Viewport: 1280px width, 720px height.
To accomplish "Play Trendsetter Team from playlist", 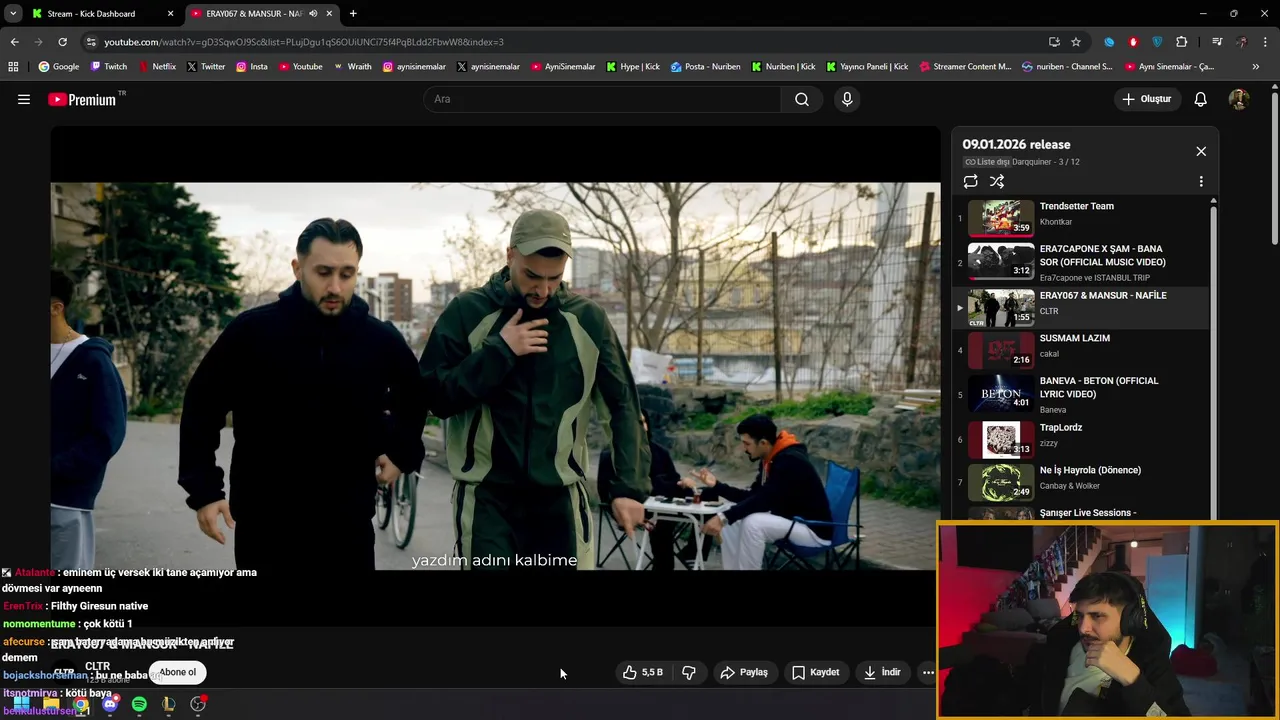I will 1081,216.
